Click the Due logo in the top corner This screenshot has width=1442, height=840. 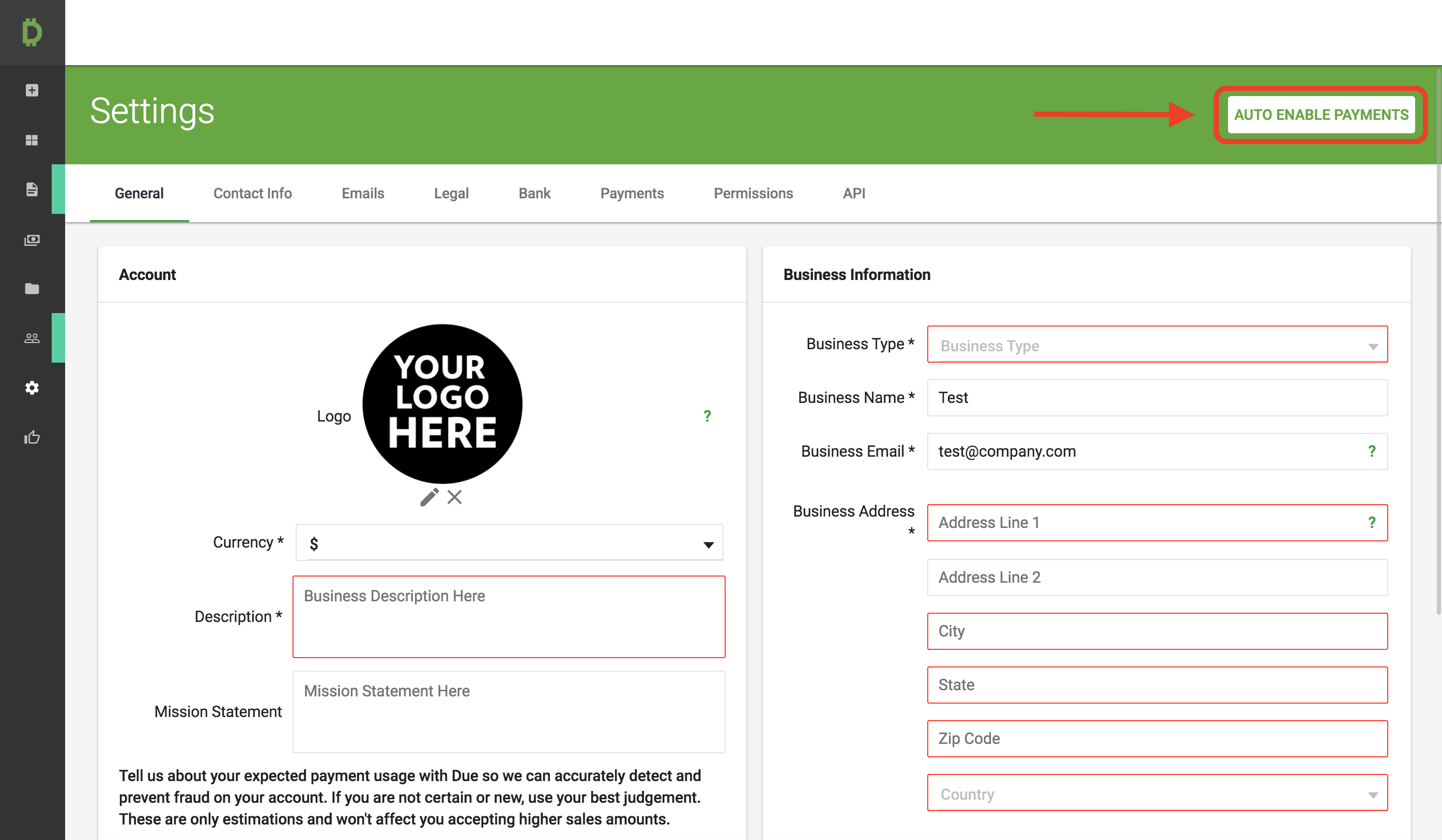pos(32,33)
